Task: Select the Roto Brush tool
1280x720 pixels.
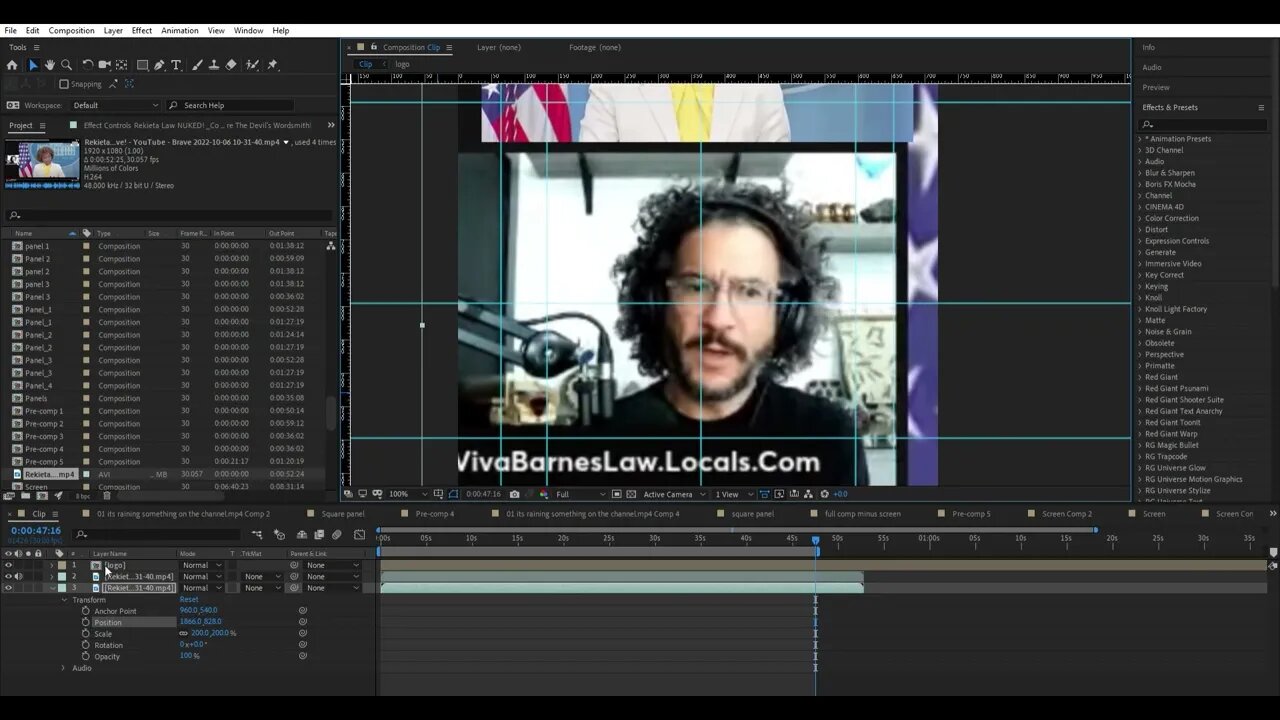Action: [252, 65]
